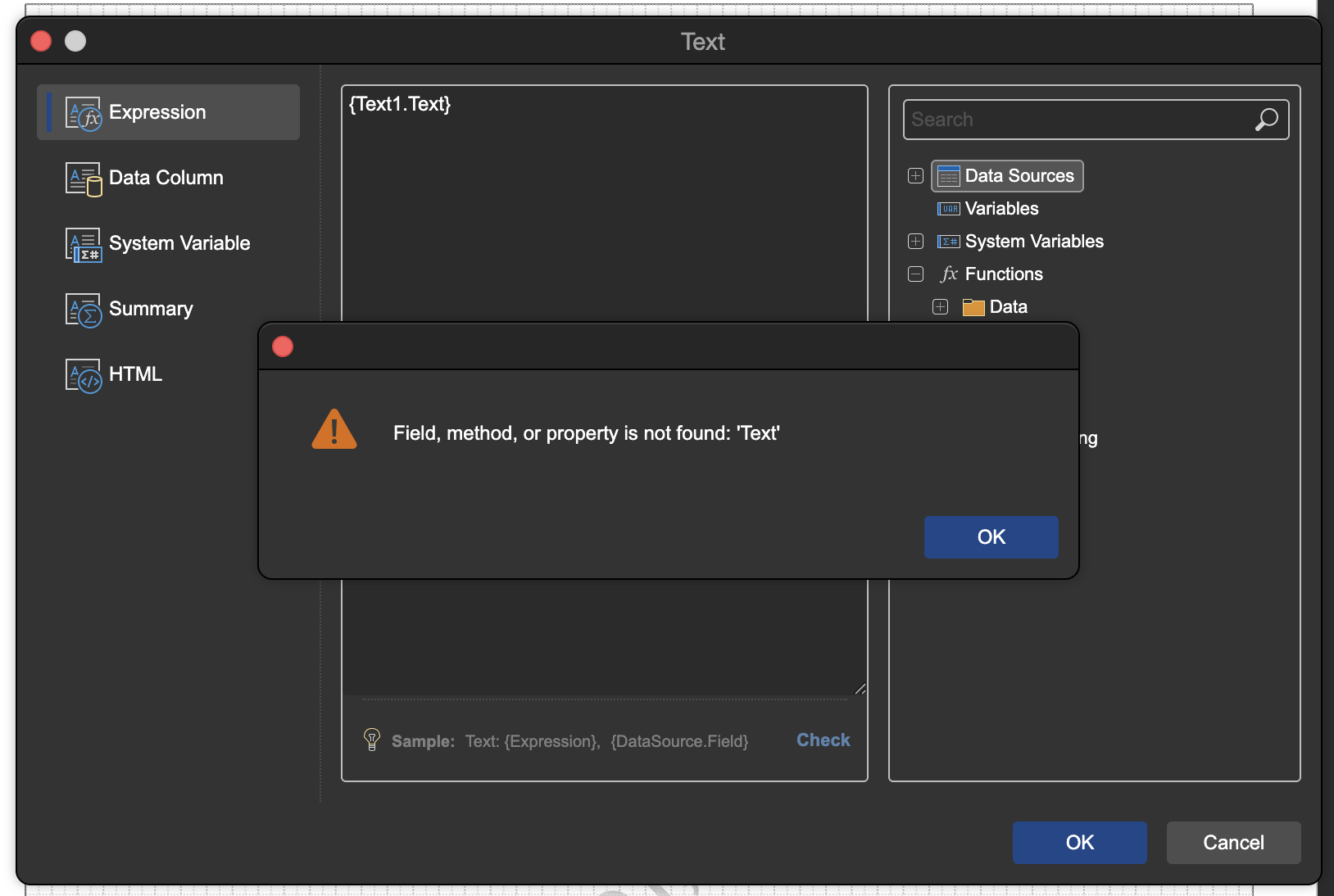Switch to the Data Column tab
1334x896 pixels.
pyautogui.click(x=168, y=178)
